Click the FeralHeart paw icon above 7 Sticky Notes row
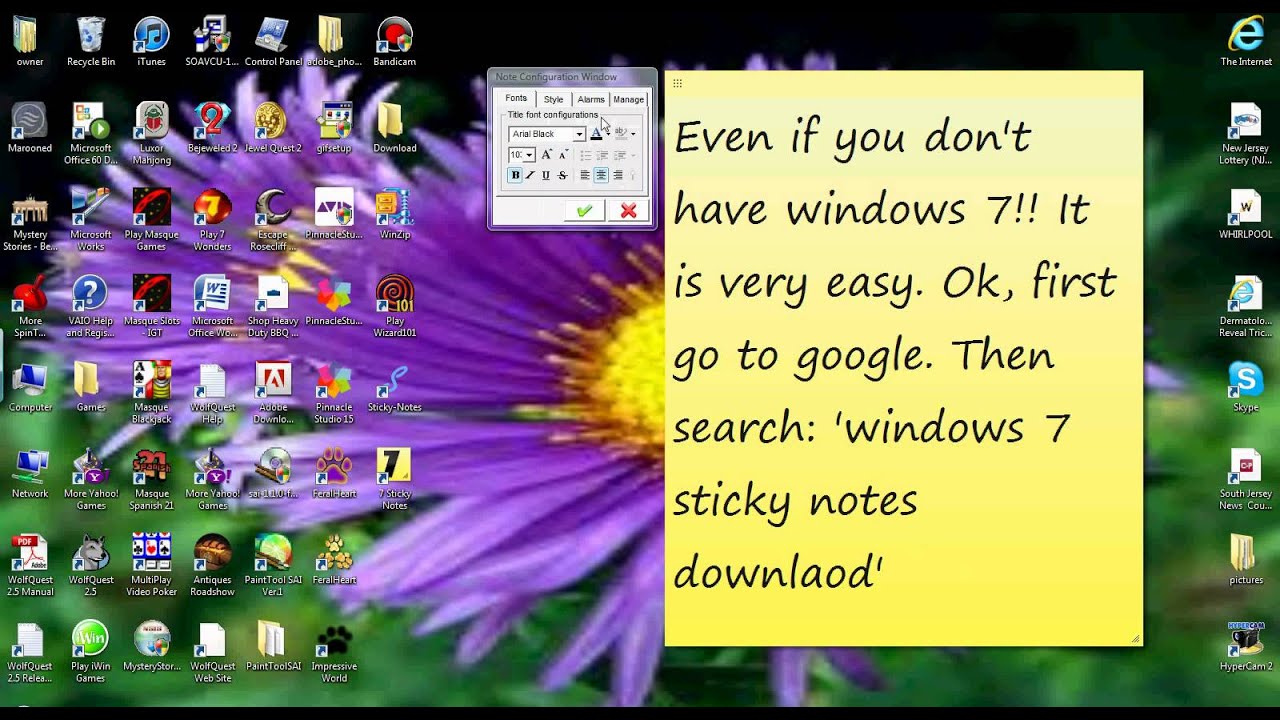The width and height of the screenshot is (1280, 720). [x=334, y=473]
